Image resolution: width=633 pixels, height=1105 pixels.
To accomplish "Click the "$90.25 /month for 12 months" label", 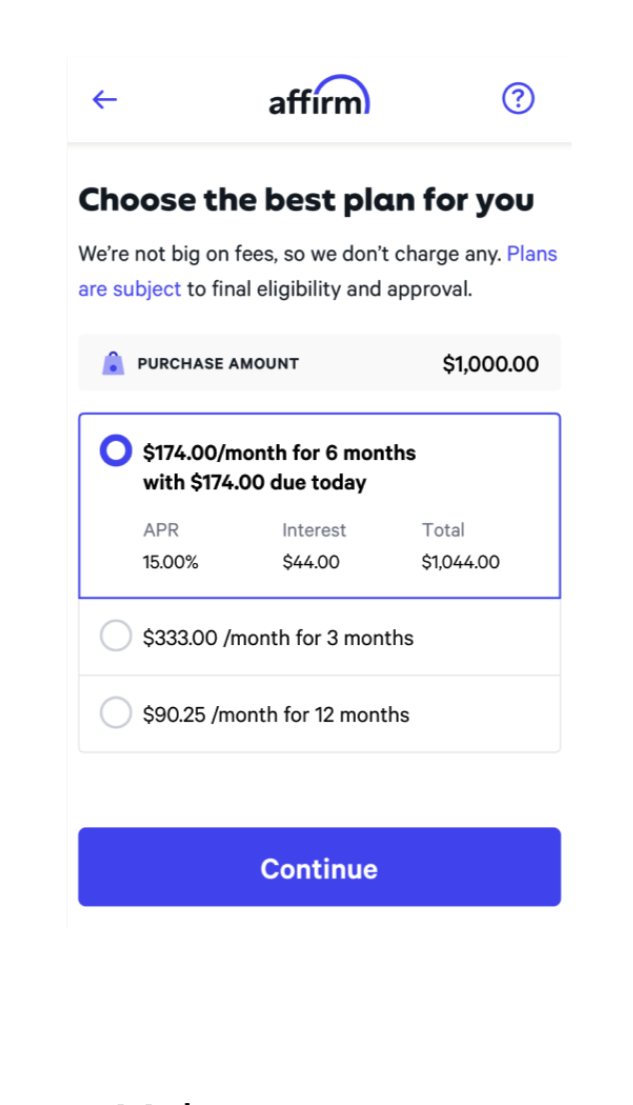I will click(276, 715).
